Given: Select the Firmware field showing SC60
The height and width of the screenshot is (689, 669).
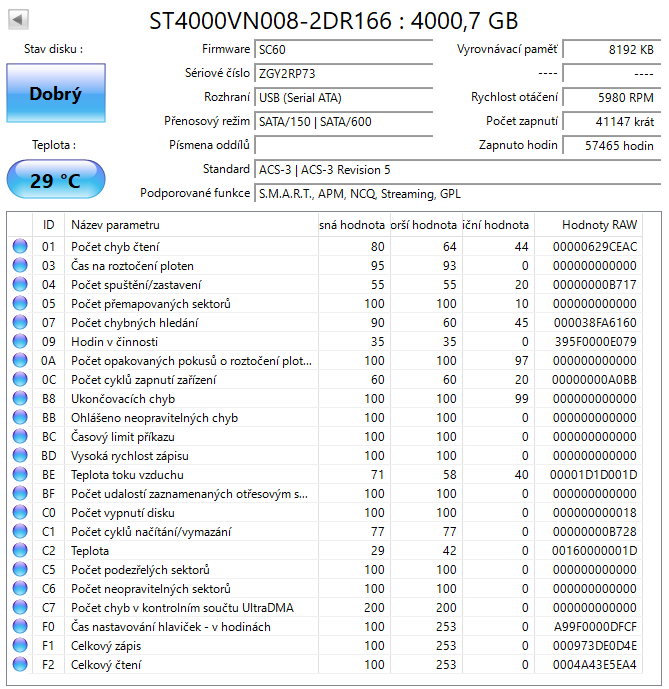Looking at the screenshot, I should tap(343, 49).
